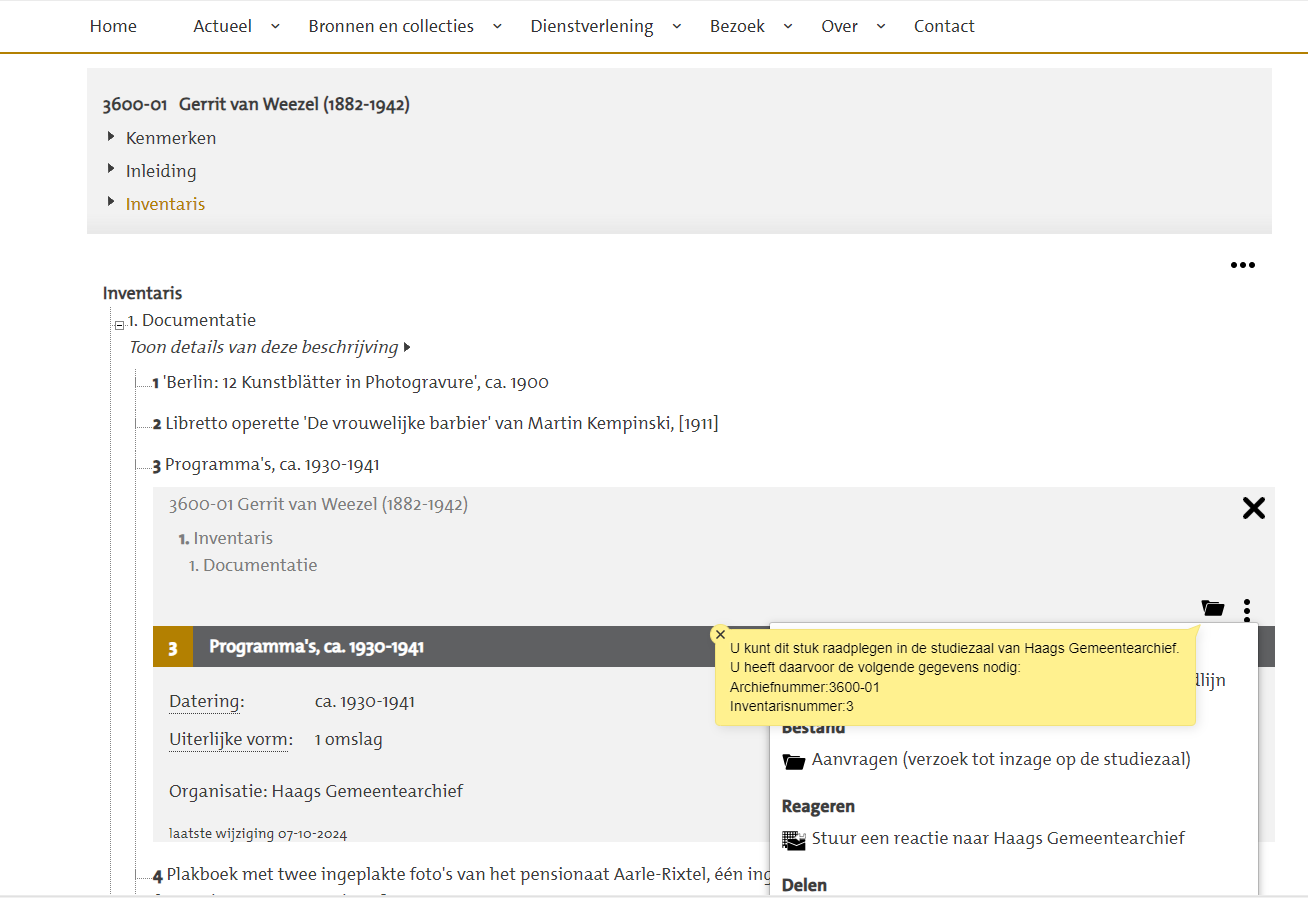
Task: Click the folder icon beside Aanvragen
Action: pyautogui.click(x=794, y=761)
